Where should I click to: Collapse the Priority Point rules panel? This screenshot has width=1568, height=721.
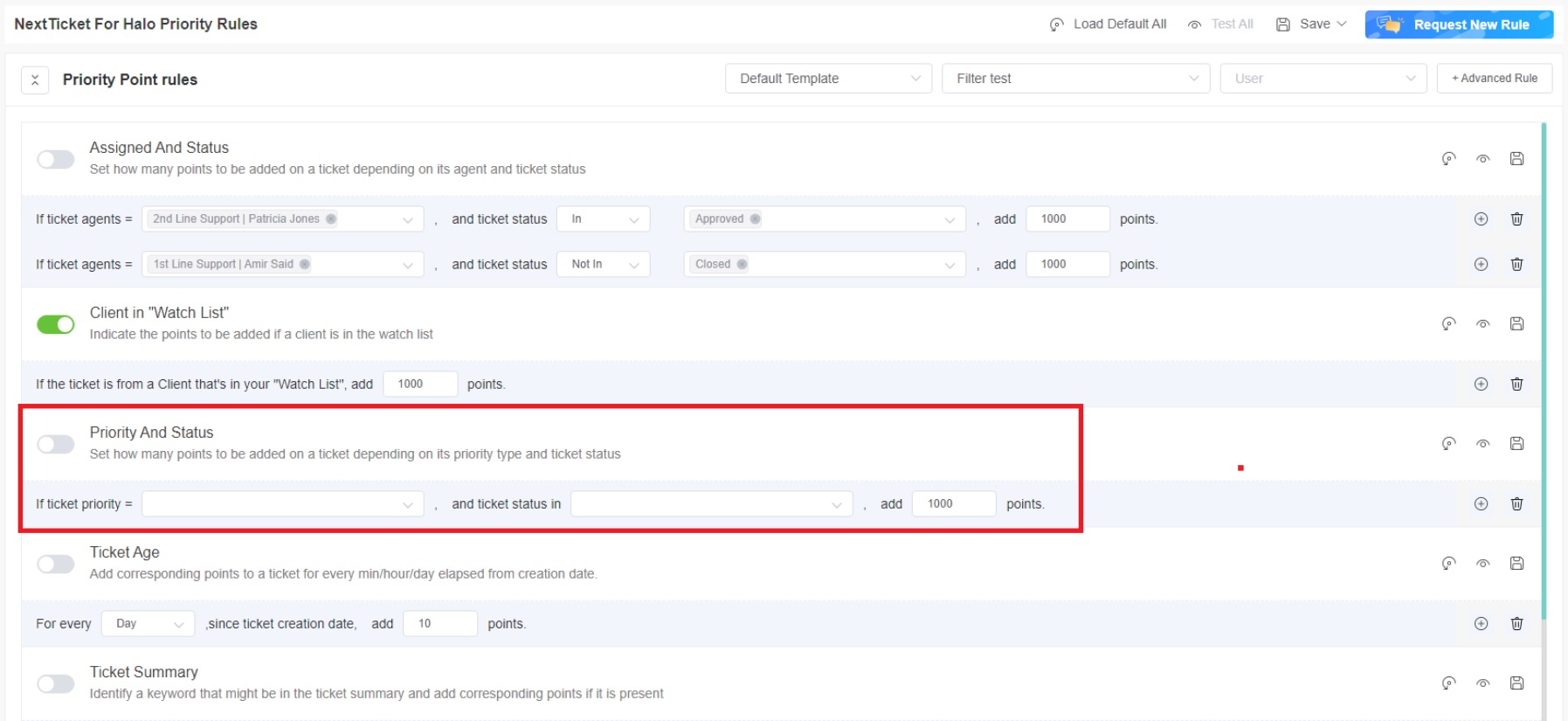point(35,80)
